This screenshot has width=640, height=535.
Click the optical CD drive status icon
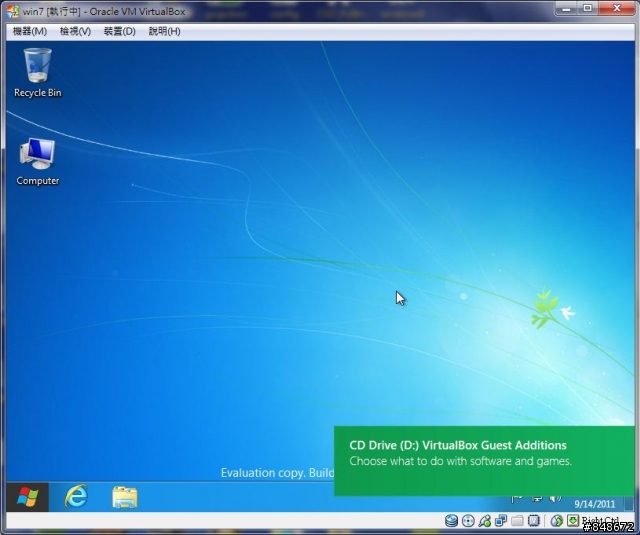(468, 521)
